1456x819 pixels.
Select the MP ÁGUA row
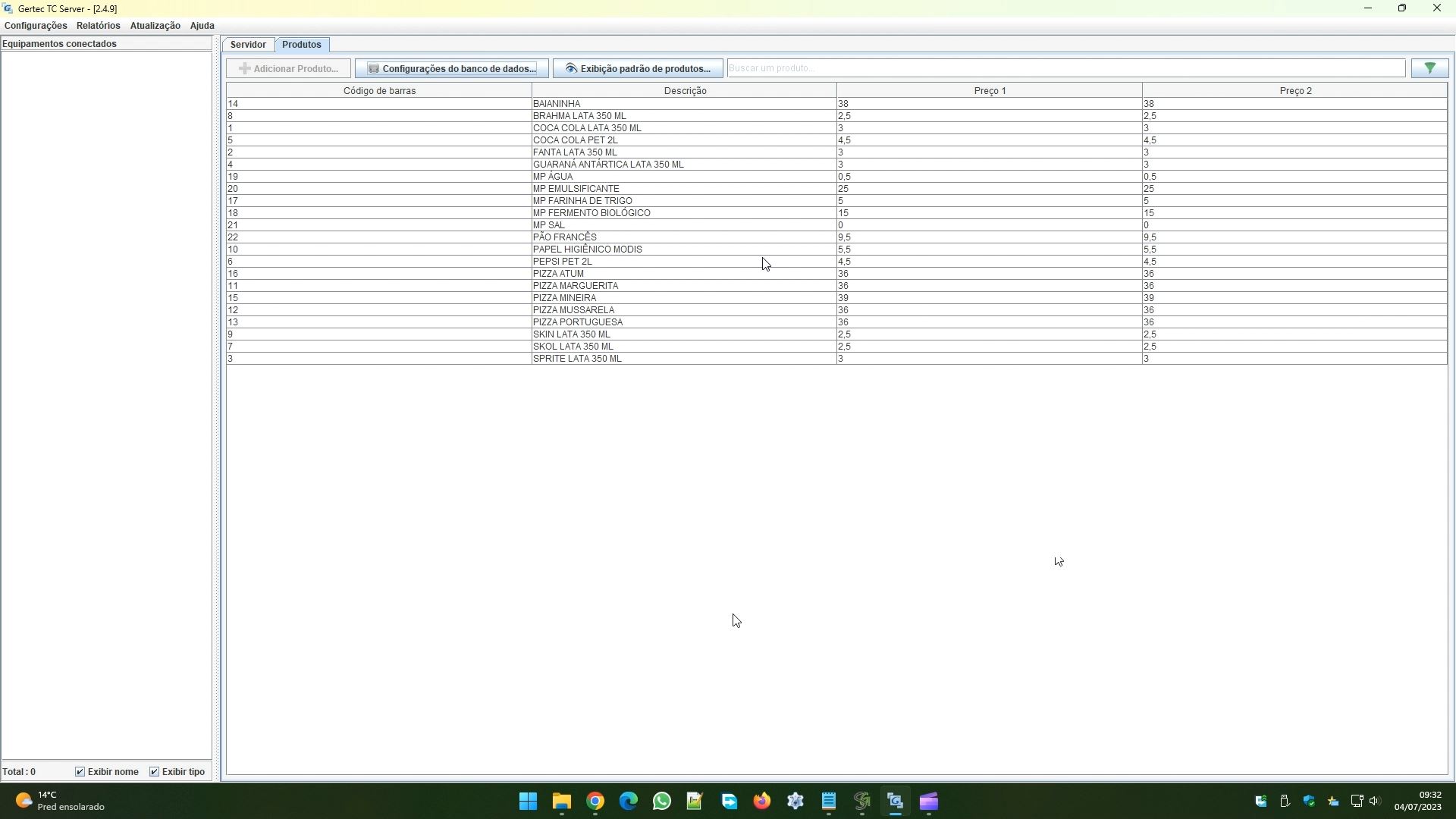tap(837, 177)
